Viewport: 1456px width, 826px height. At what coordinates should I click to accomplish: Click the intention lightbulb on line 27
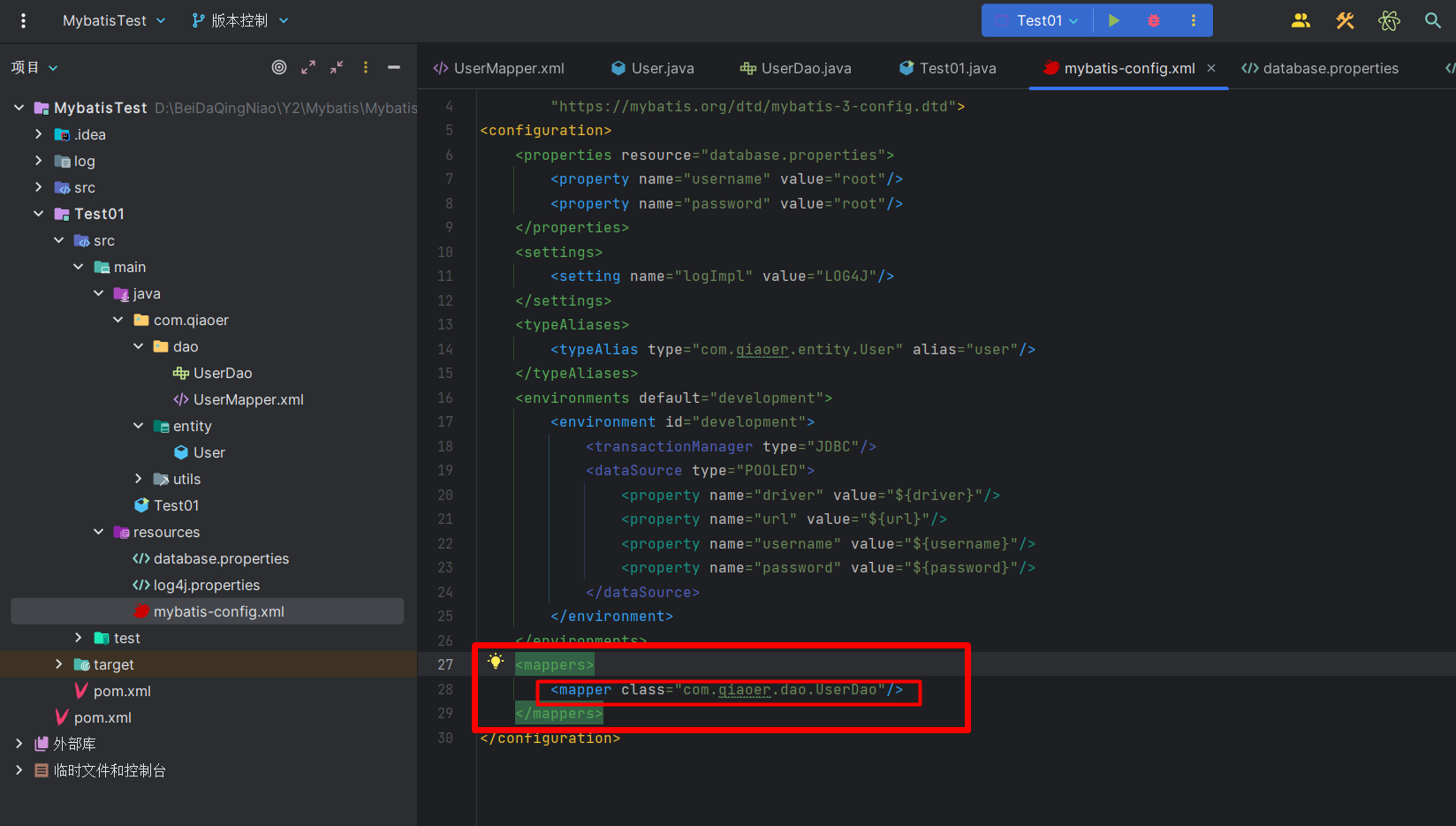point(496,662)
